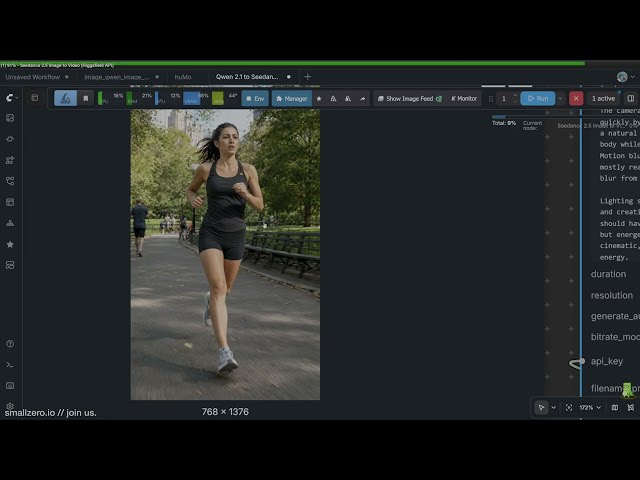Add a new workflow tab with plus
Viewport: 640px width, 480px height.
[x=307, y=77]
